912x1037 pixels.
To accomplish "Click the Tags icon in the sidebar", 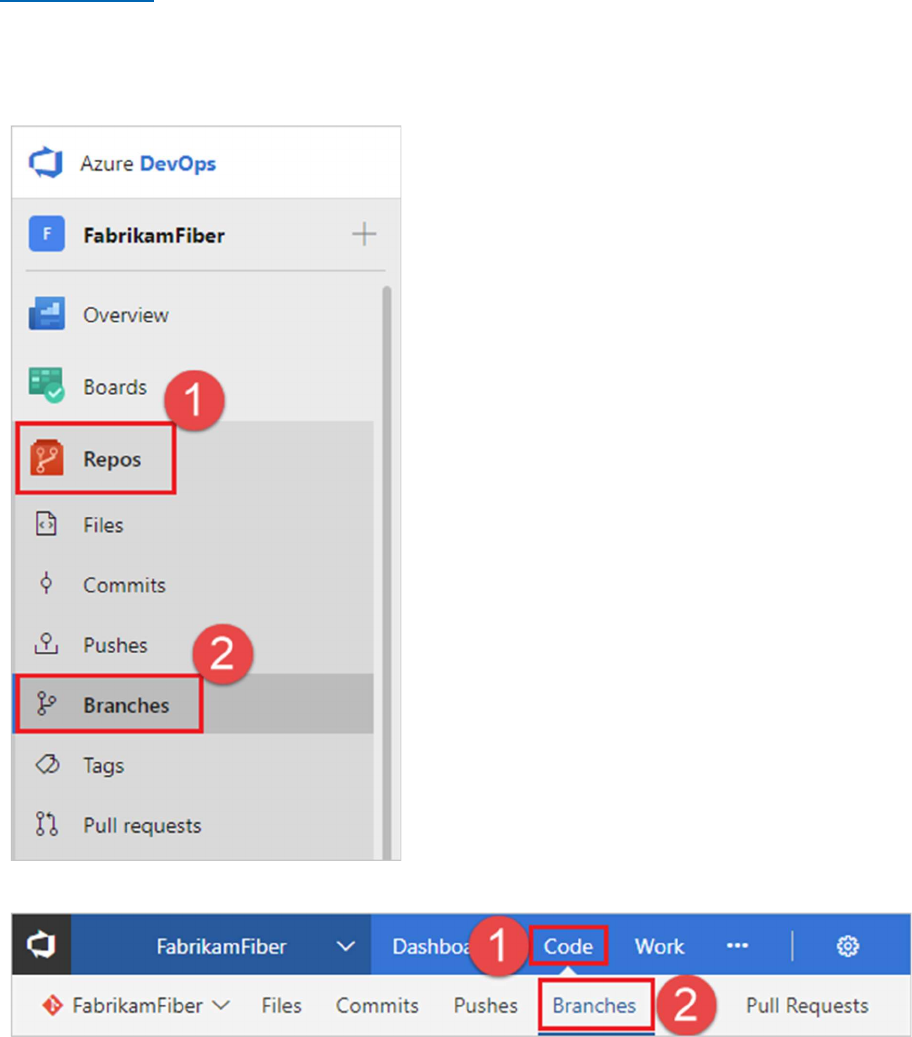I will pyautogui.click(x=47, y=765).
